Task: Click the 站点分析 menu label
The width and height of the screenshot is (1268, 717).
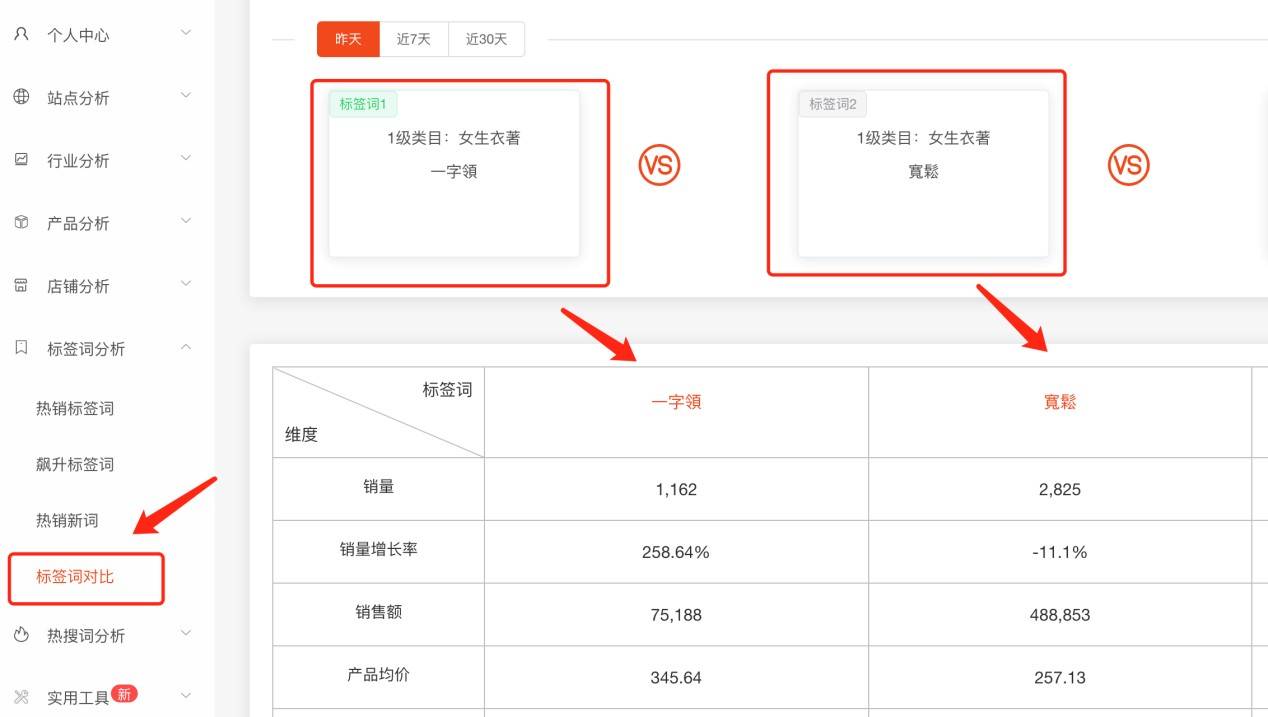Action: pos(78,98)
